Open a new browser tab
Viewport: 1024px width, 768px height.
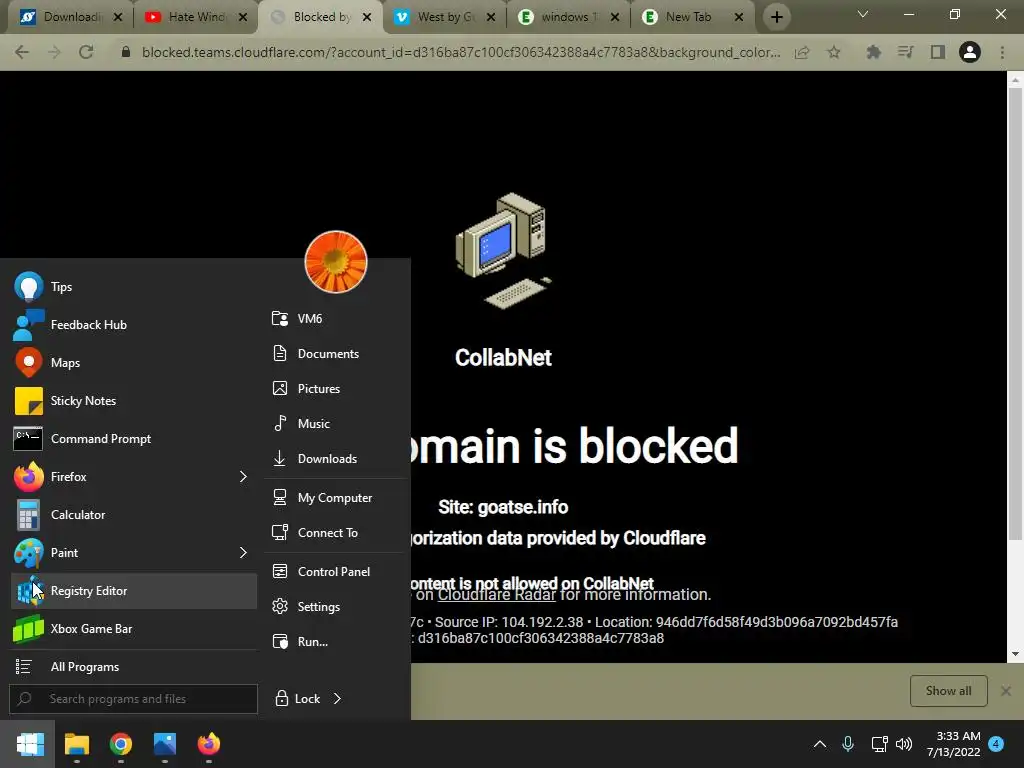pyautogui.click(x=776, y=17)
